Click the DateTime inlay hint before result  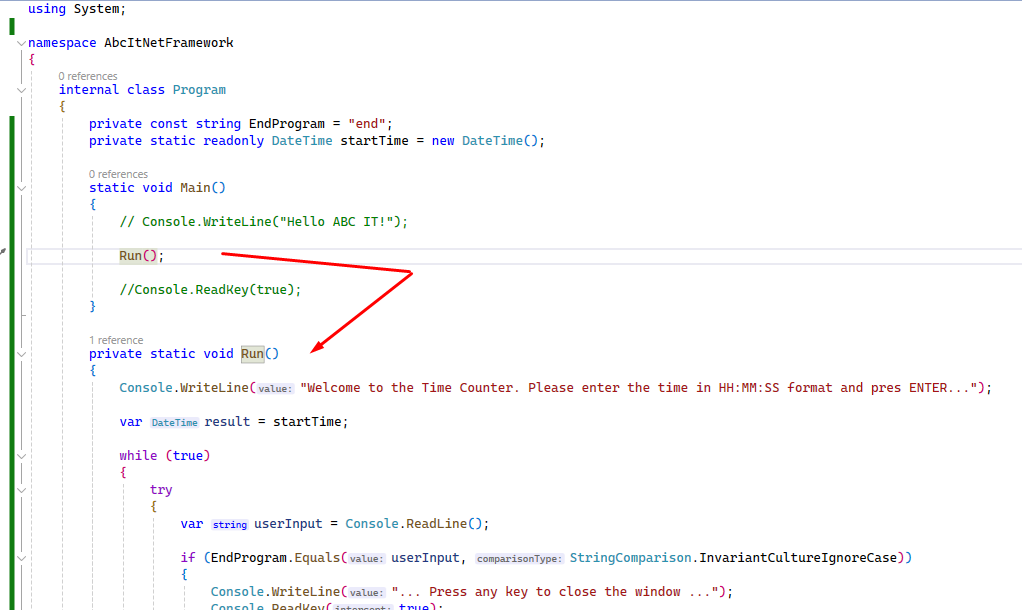(x=174, y=423)
